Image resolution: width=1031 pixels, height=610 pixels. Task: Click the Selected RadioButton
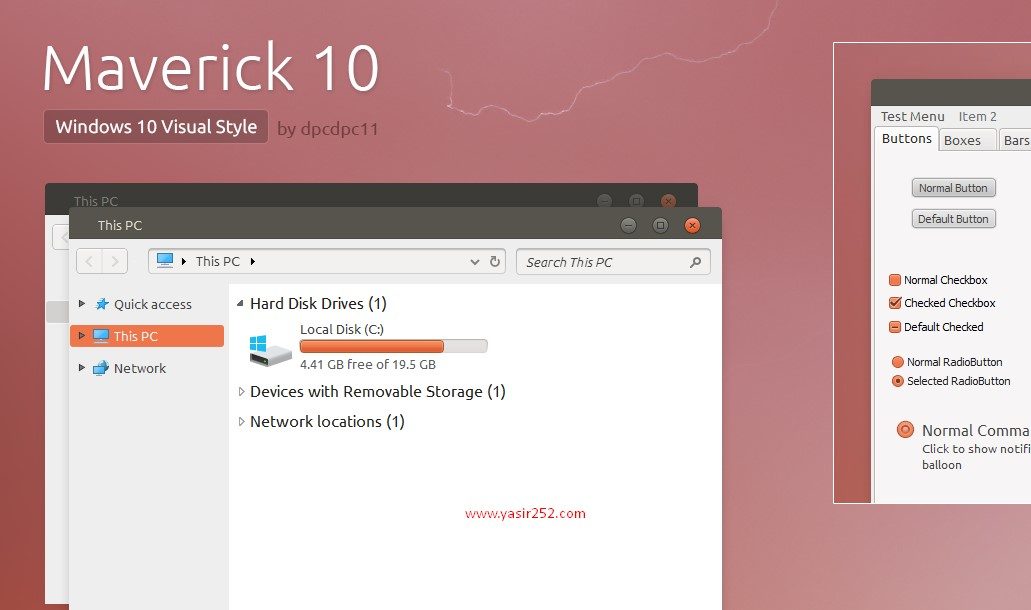click(898, 381)
